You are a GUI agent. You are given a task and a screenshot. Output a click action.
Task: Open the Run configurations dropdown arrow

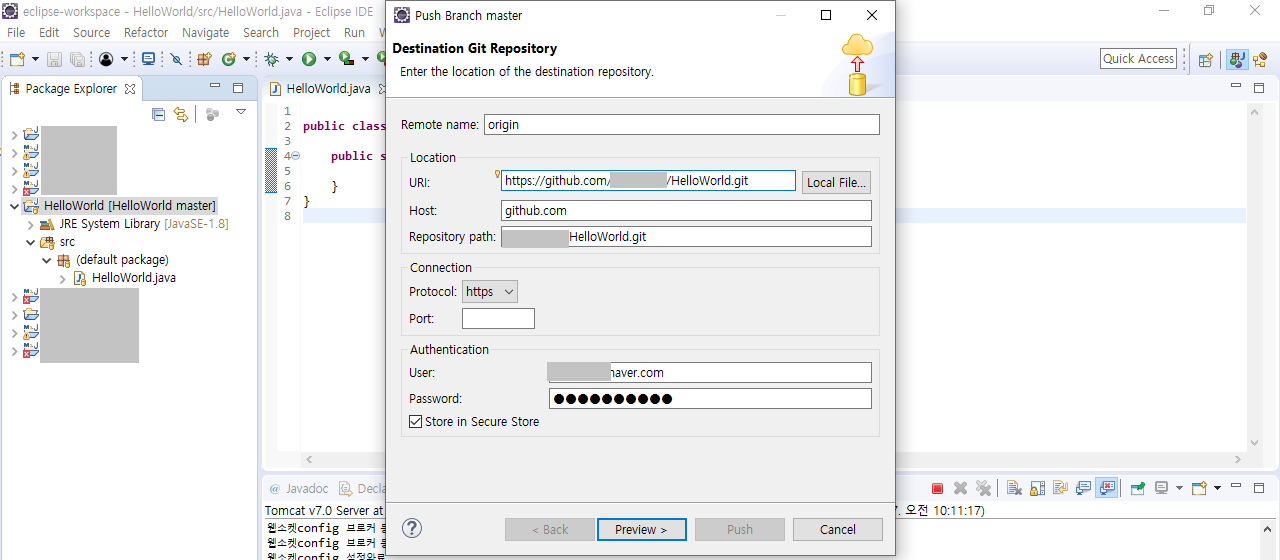click(x=326, y=59)
